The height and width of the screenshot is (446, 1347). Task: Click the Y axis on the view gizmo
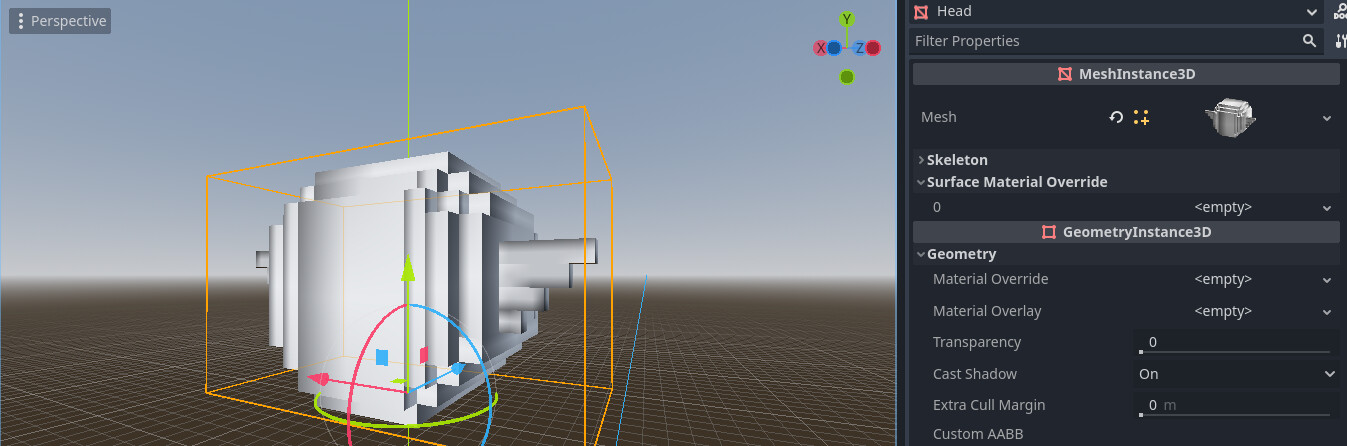coord(847,19)
